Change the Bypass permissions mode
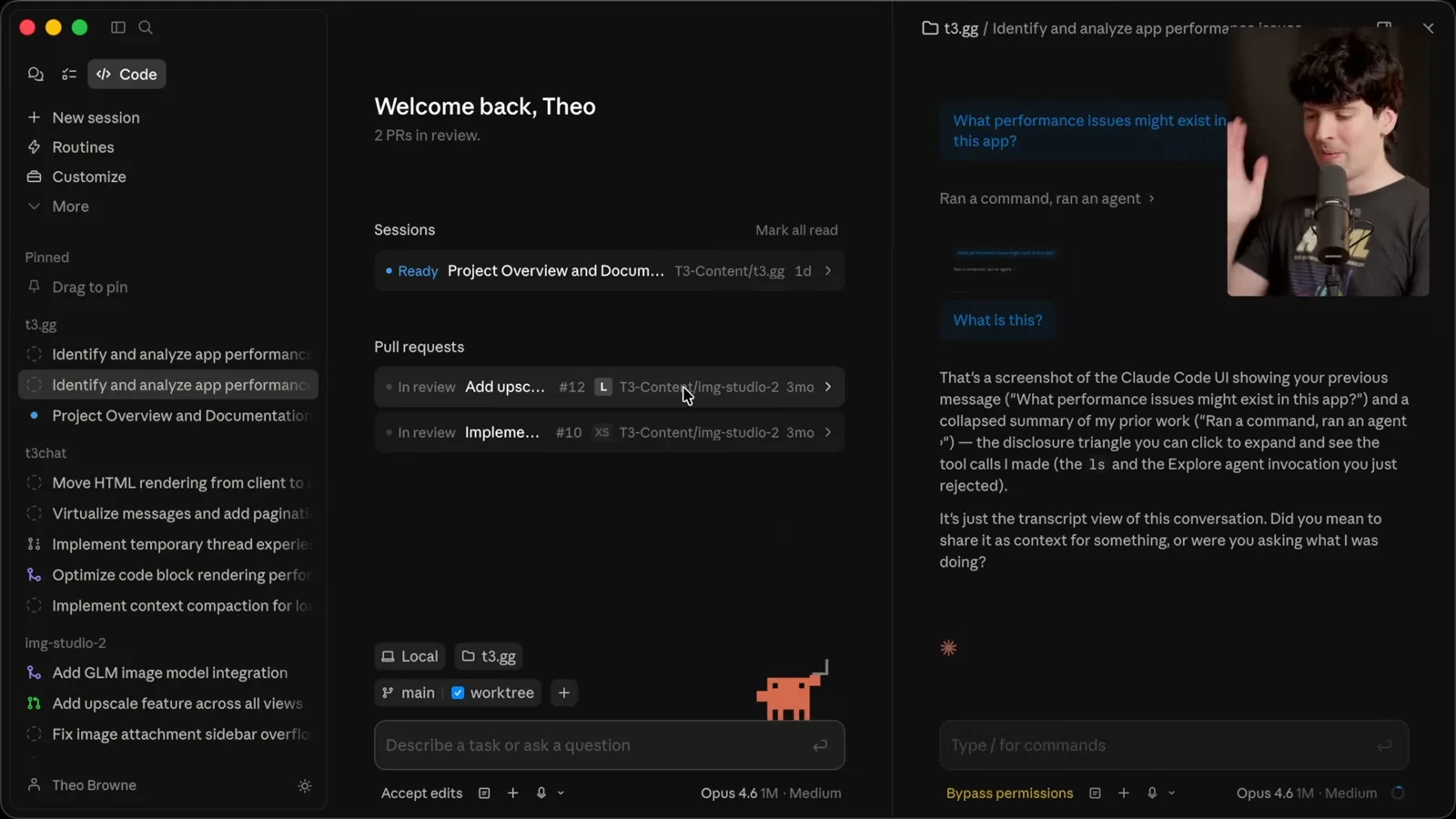Image resolution: width=1456 pixels, height=819 pixels. tap(1009, 794)
